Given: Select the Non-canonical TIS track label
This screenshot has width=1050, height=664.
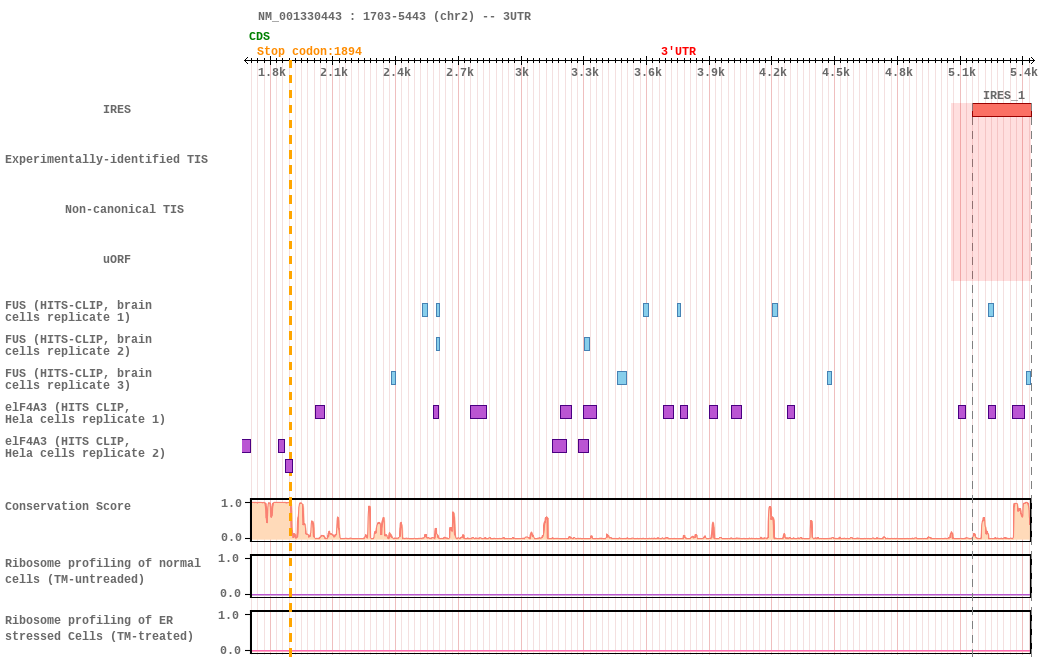Looking at the screenshot, I should point(124,210).
